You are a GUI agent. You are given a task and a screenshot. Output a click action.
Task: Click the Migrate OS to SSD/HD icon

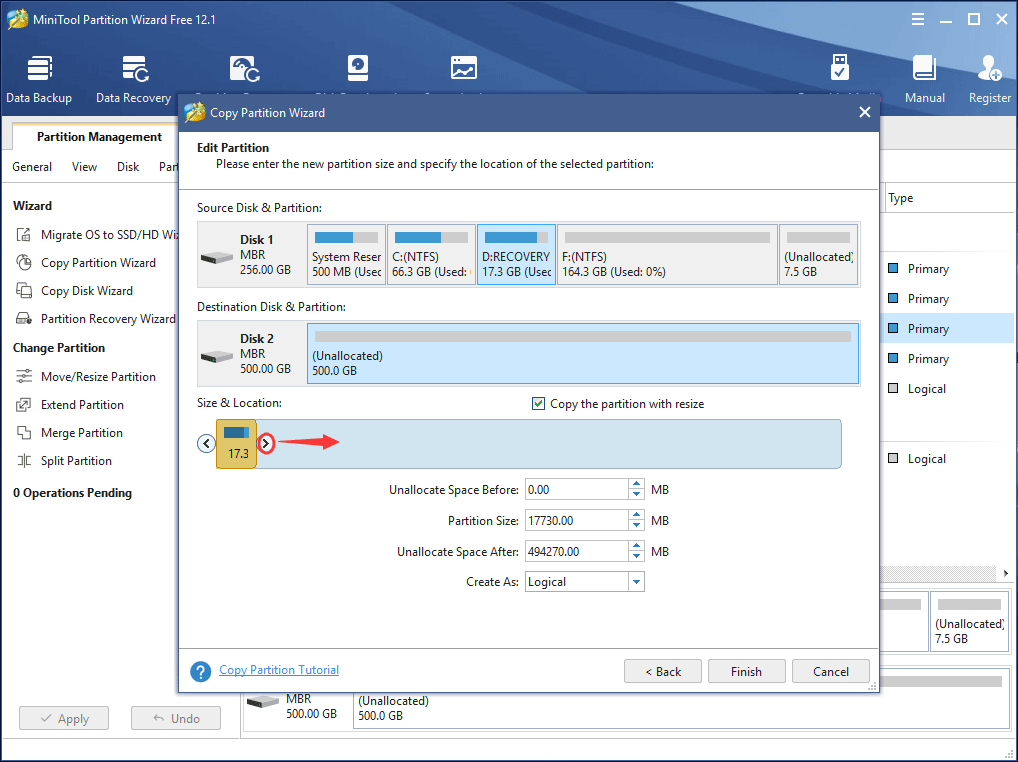24,234
